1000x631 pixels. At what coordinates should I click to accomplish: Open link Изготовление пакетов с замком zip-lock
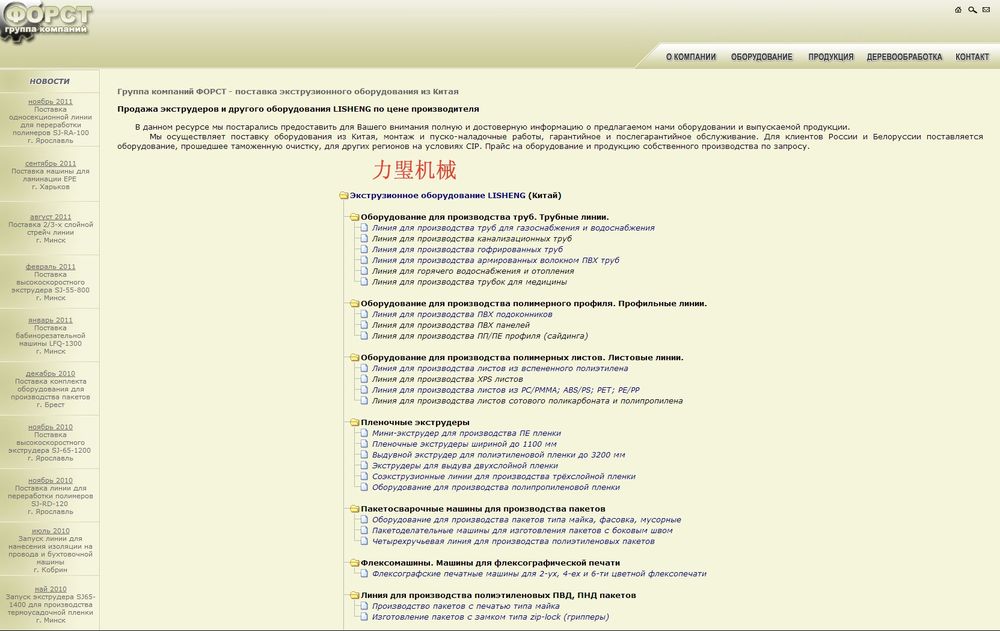(490, 617)
